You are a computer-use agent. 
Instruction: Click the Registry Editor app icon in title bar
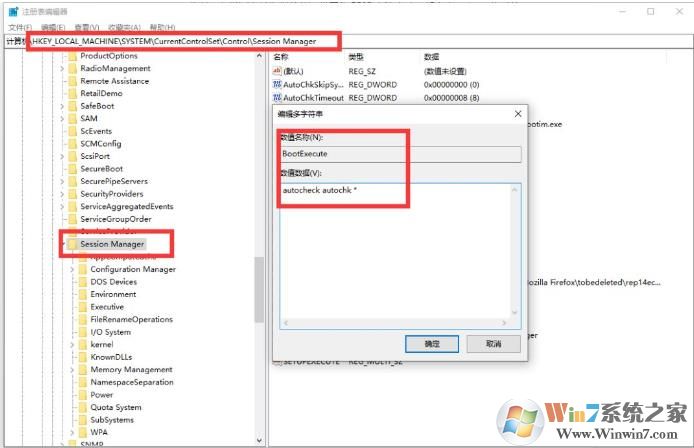(13, 12)
